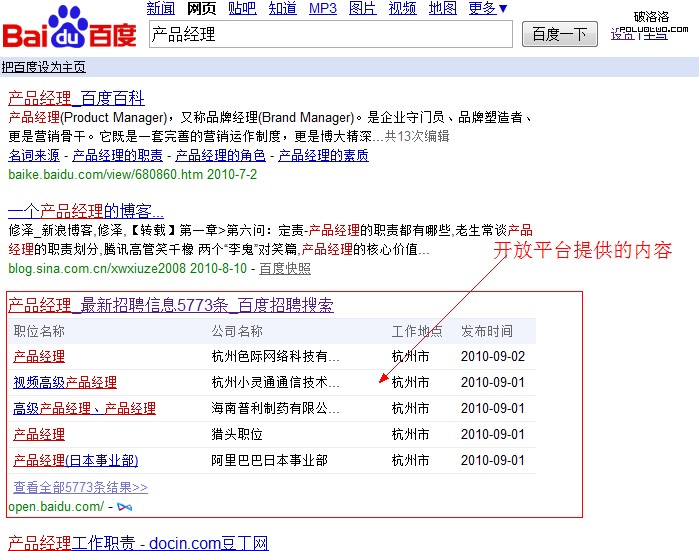Open the 名词来源 sublink
This screenshot has height=551, width=699.
click(x=34, y=155)
